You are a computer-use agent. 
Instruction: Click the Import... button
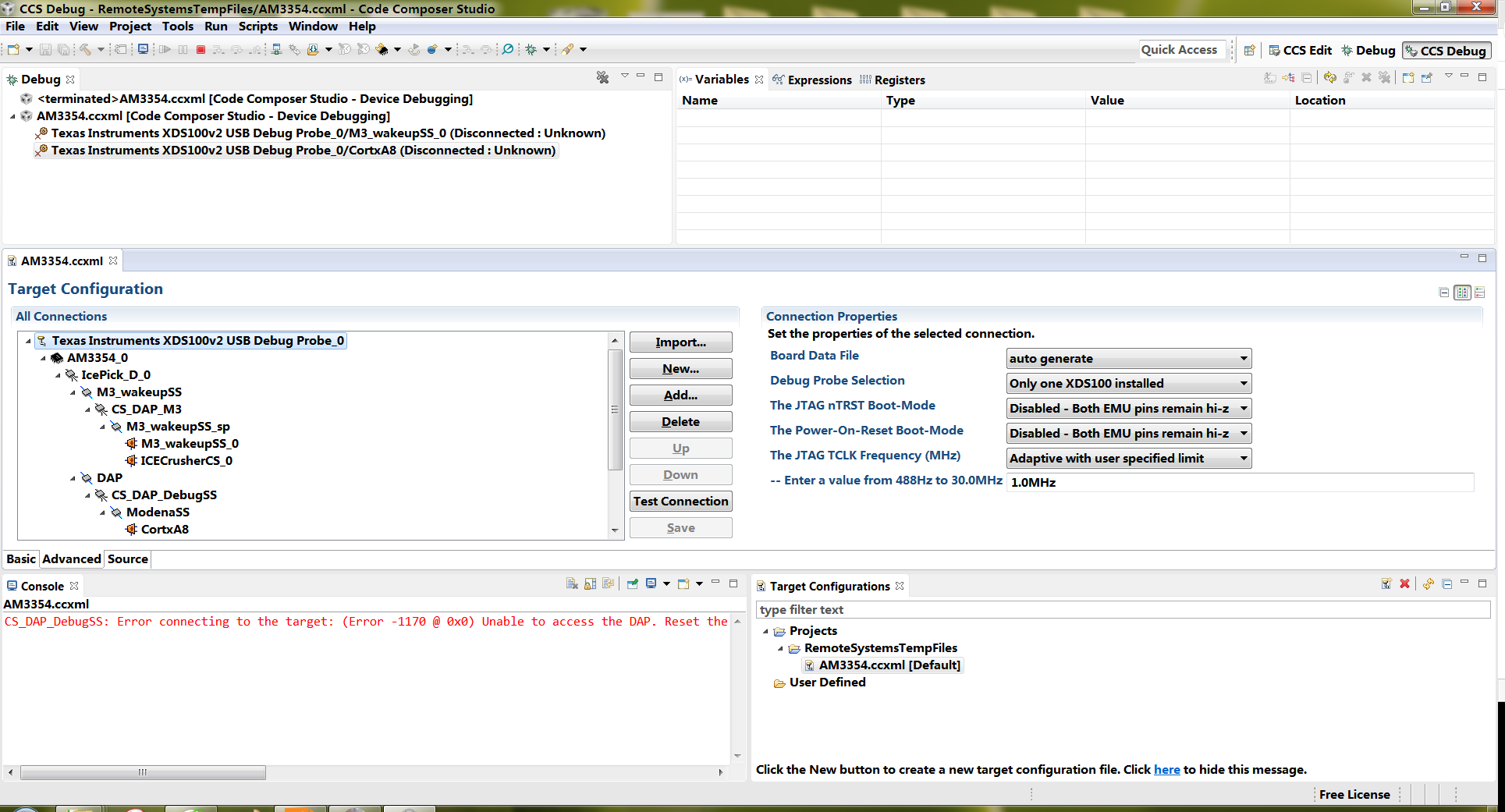pos(680,342)
